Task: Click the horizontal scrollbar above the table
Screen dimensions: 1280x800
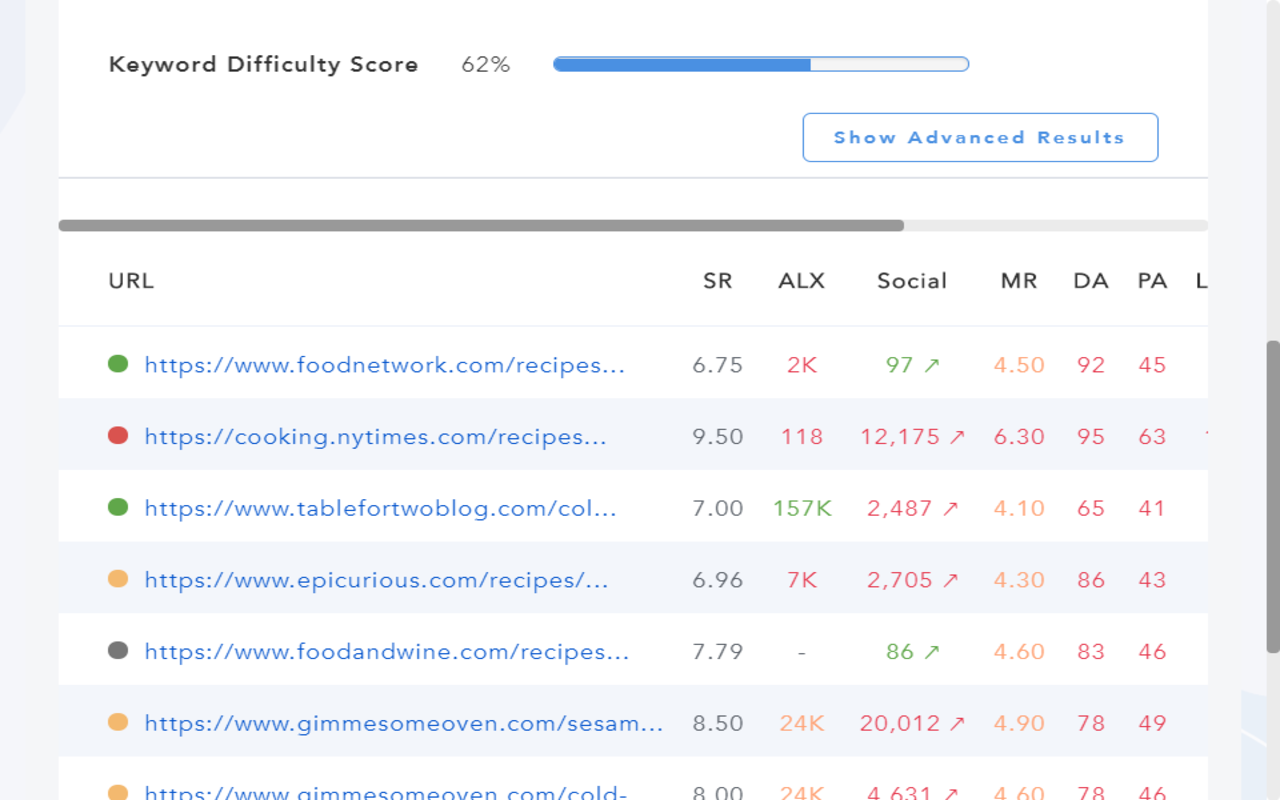Action: pyautogui.click(x=480, y=225)
